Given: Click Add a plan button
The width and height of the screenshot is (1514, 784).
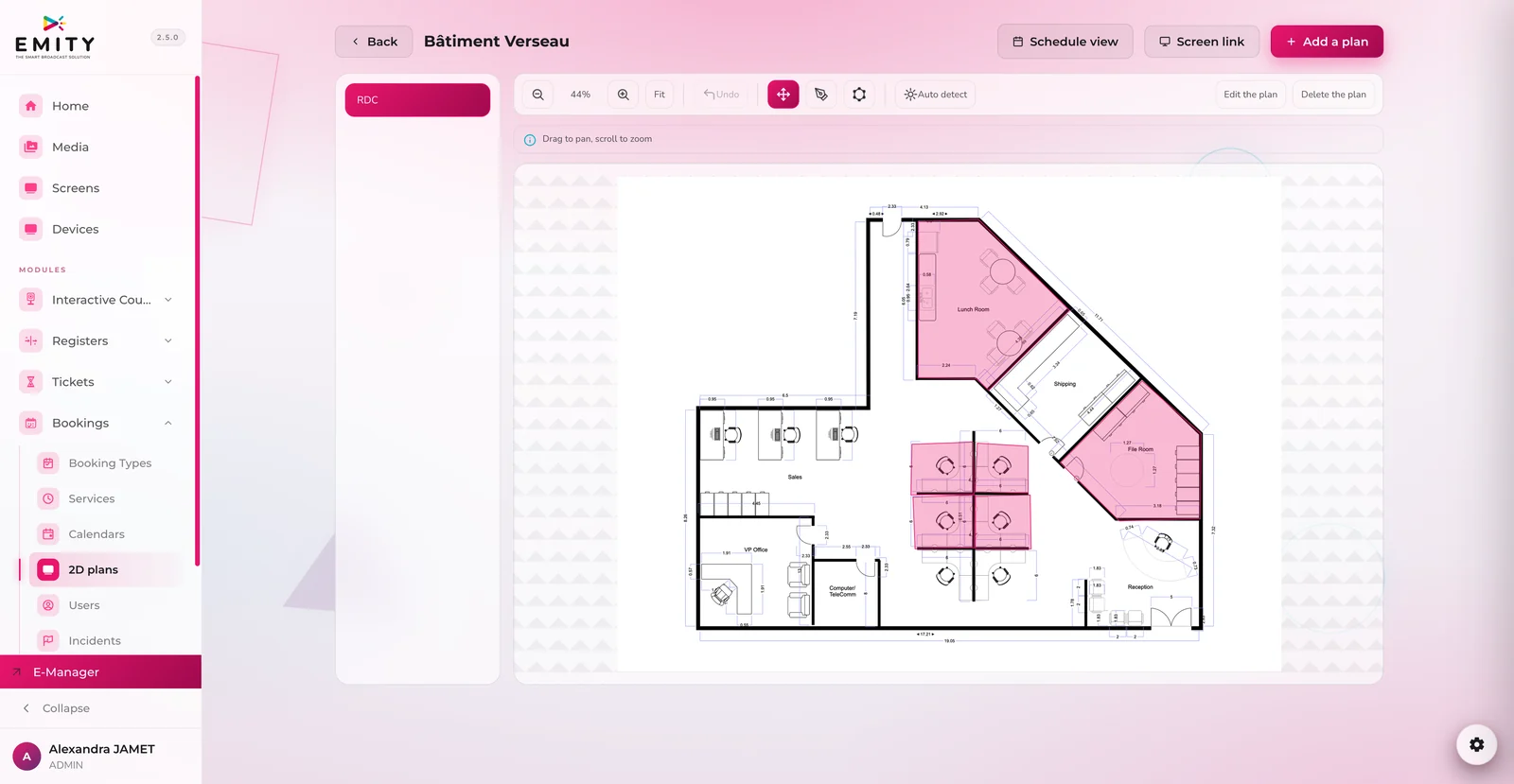Looking at the screenshot, I should tap(1327, 42).
